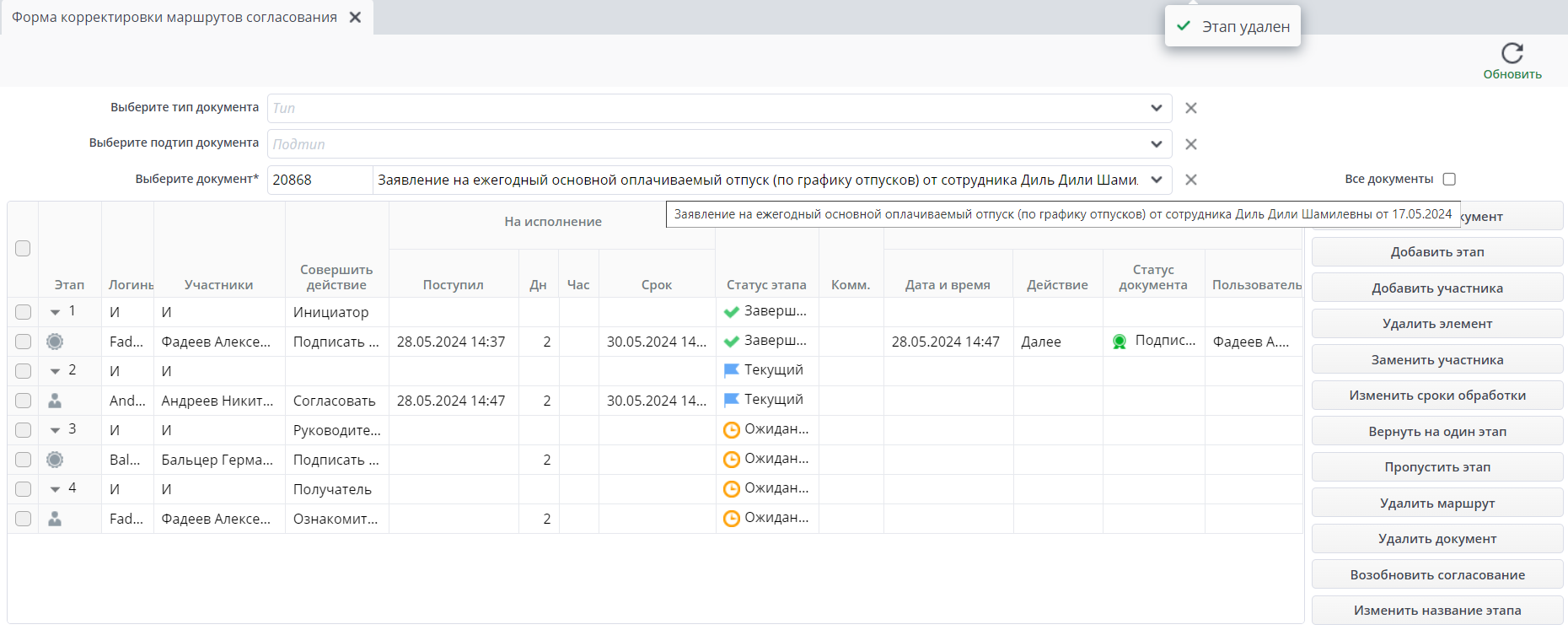Check the row checkbox for Андреев Никита
The image size is (1568, 630).
[x=23, y=401]
